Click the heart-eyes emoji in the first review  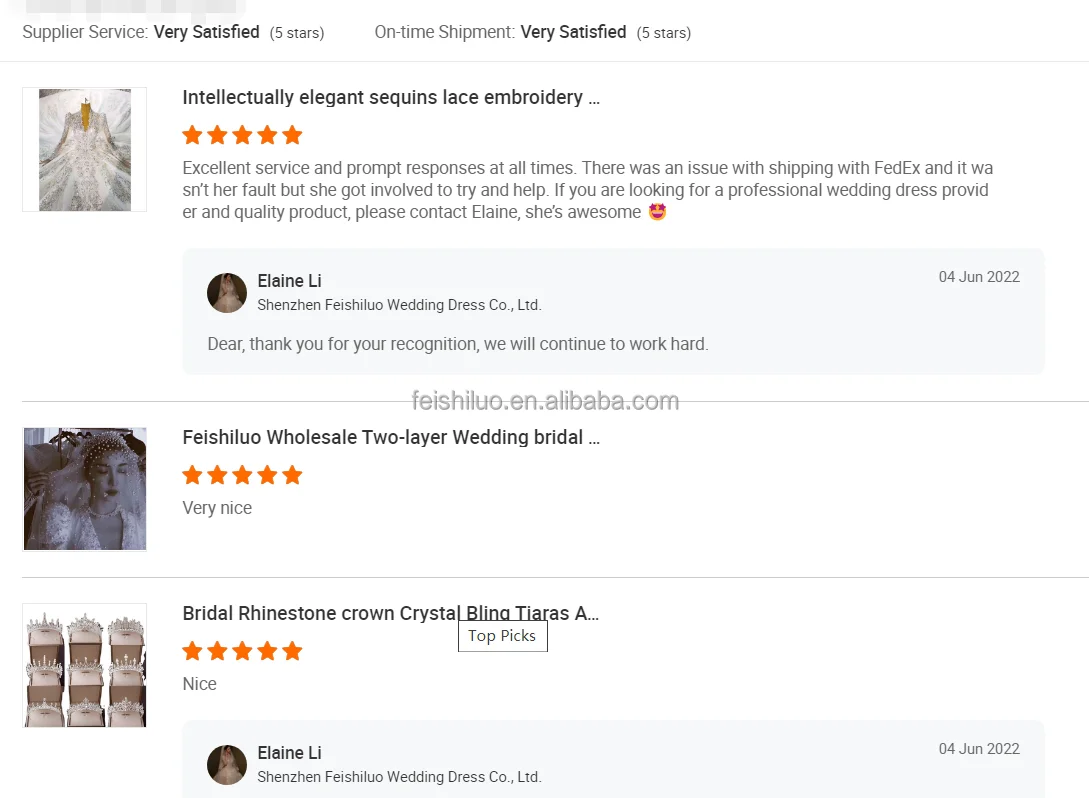tap(657, 212)
